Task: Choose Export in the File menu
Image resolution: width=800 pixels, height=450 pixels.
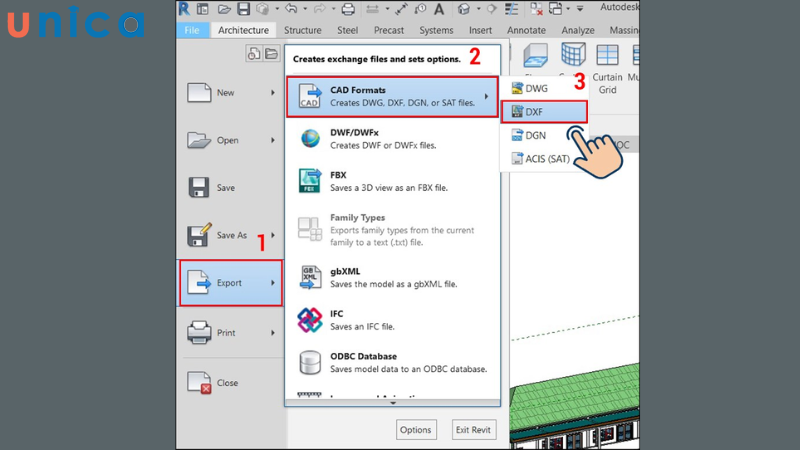Action: tap(231, 283)
